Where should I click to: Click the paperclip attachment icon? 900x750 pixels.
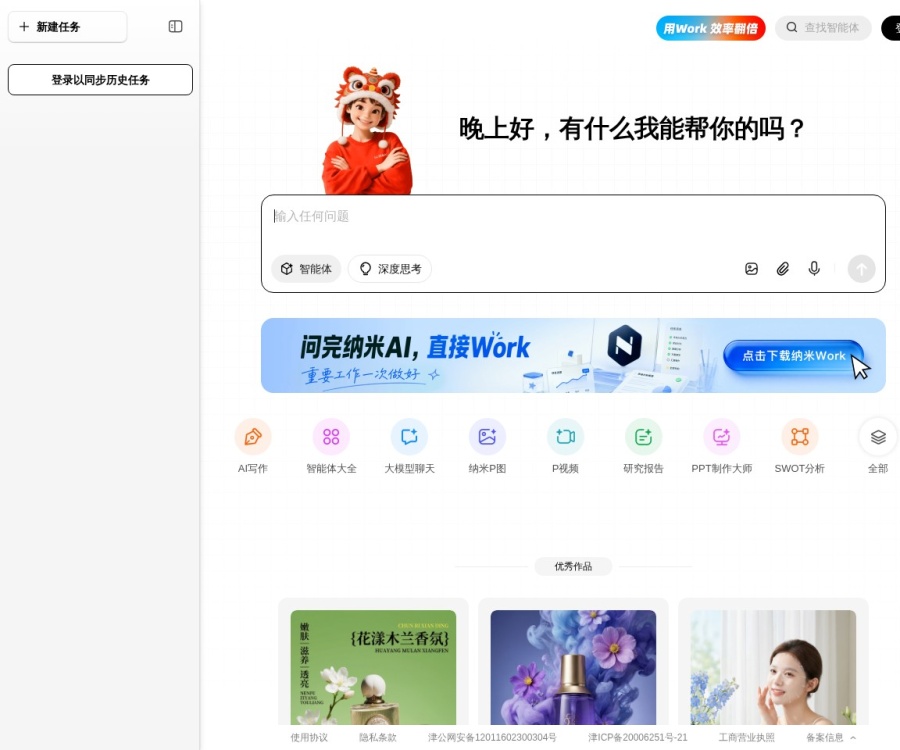(782, 269)
